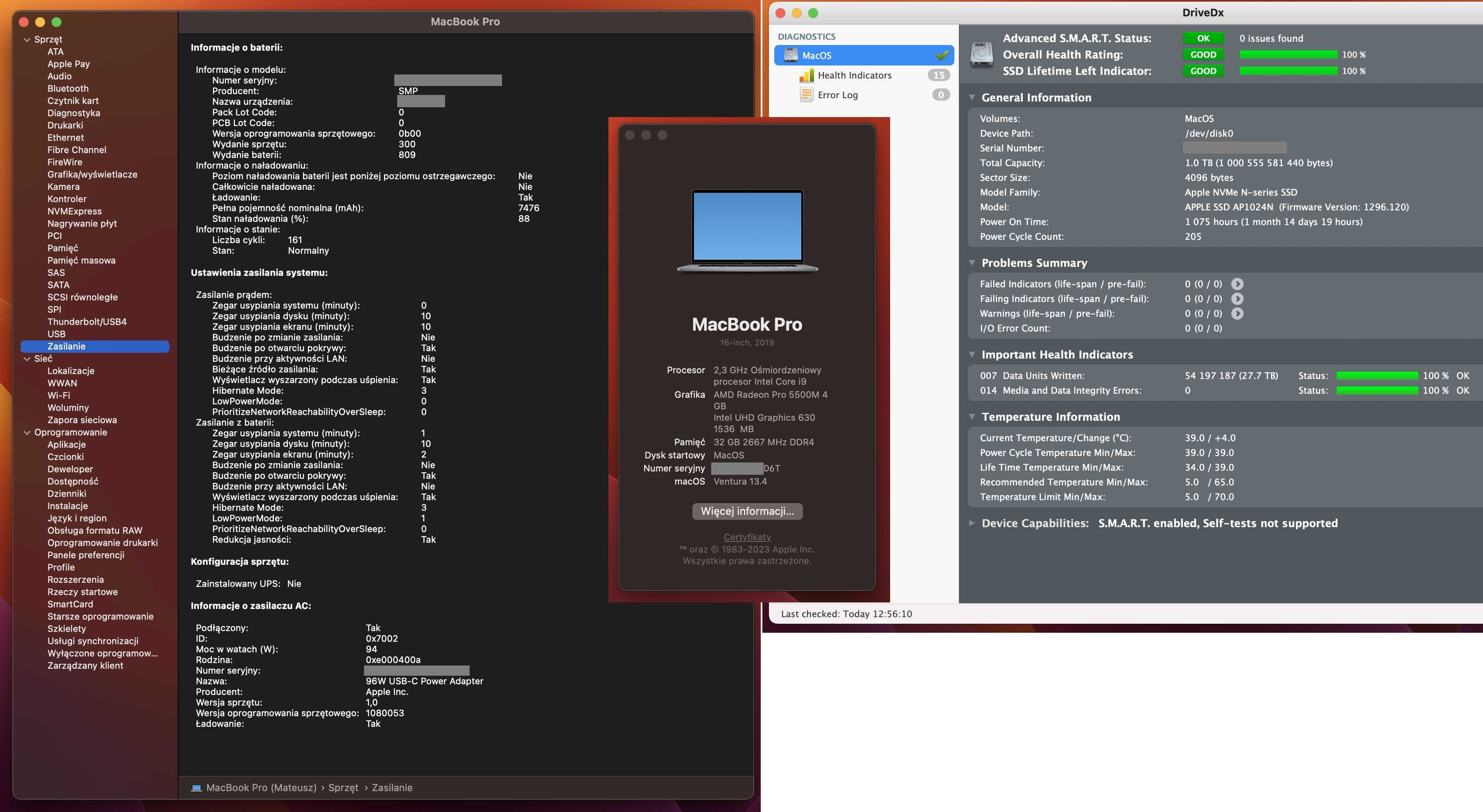
Task: Click the Power Cycle Count value 205
Action: coord(1193,237)
